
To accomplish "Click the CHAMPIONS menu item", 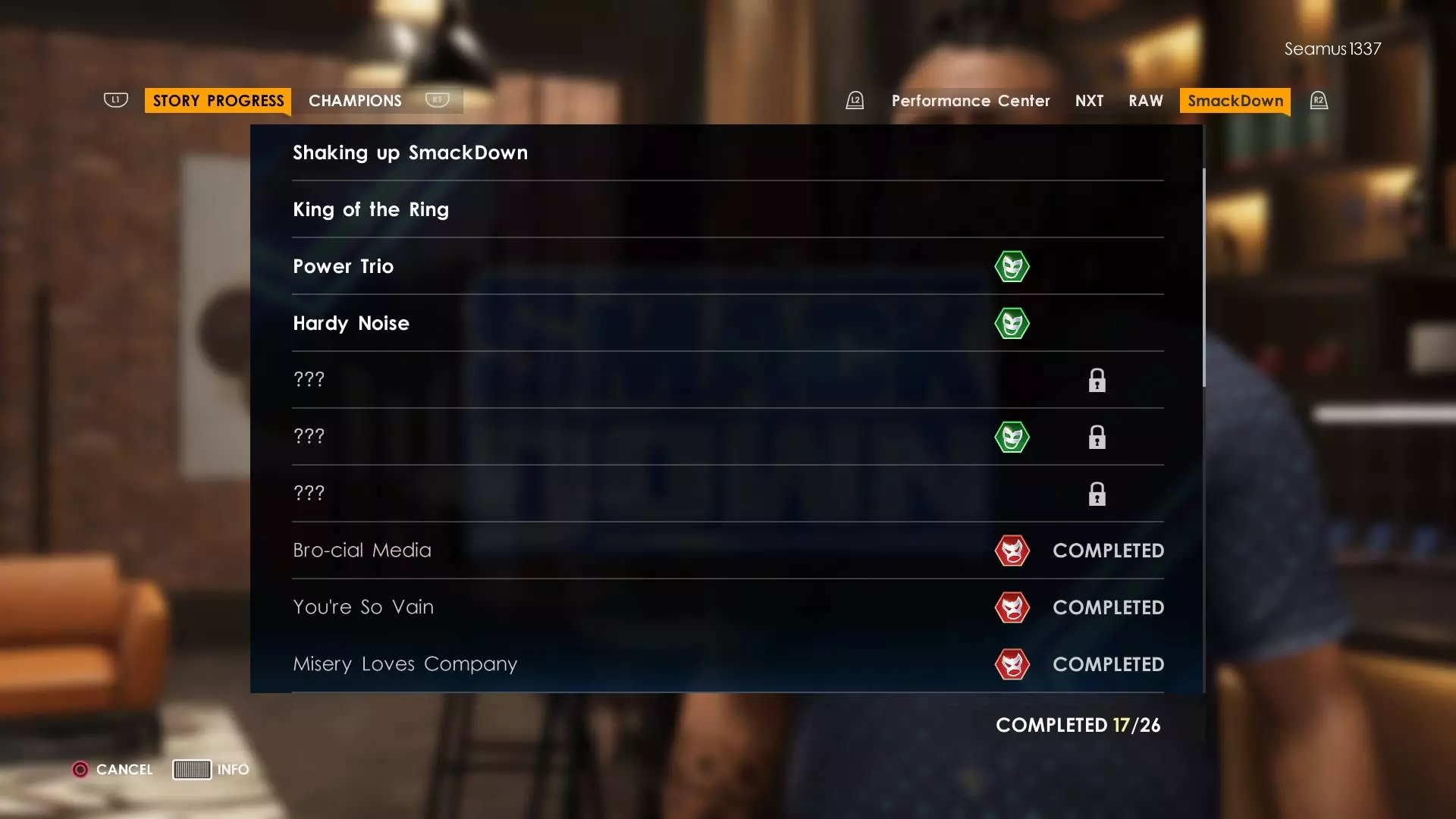I will tap(355, 100).
